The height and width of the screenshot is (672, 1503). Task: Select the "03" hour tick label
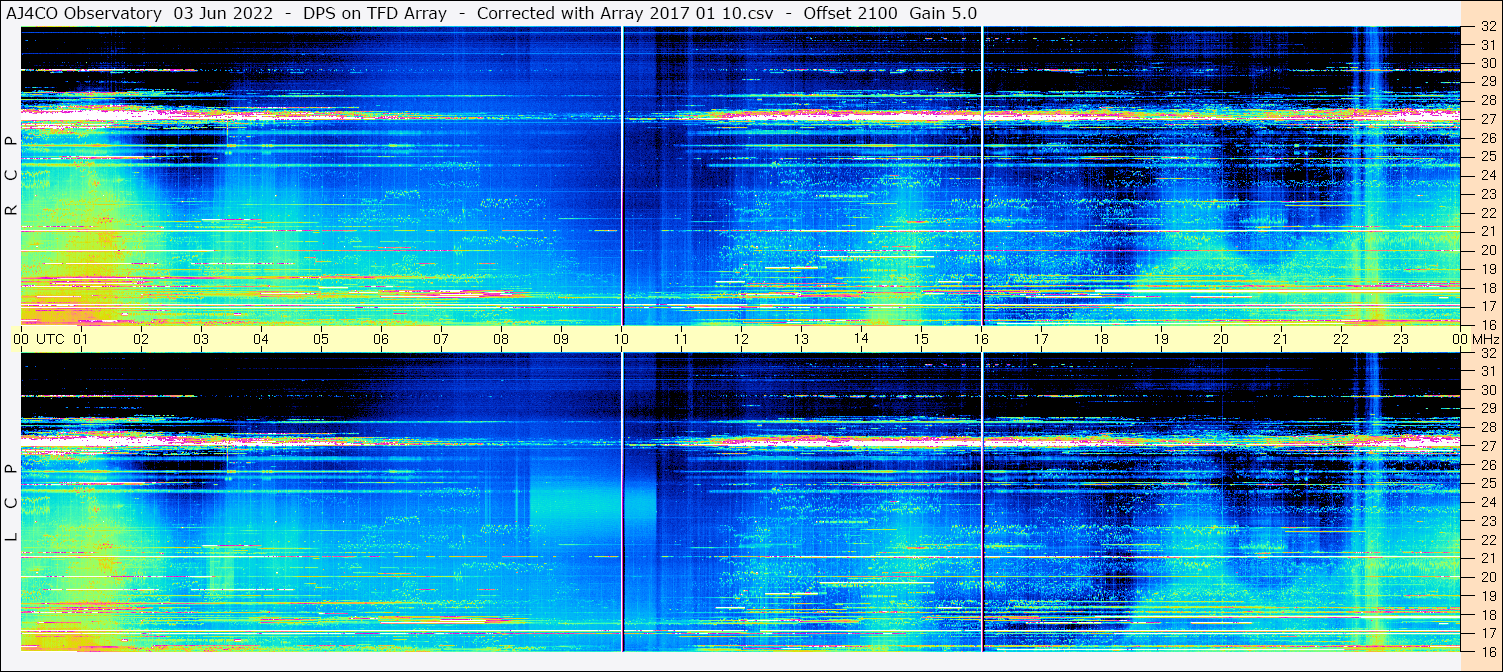(x=201, y=339)
